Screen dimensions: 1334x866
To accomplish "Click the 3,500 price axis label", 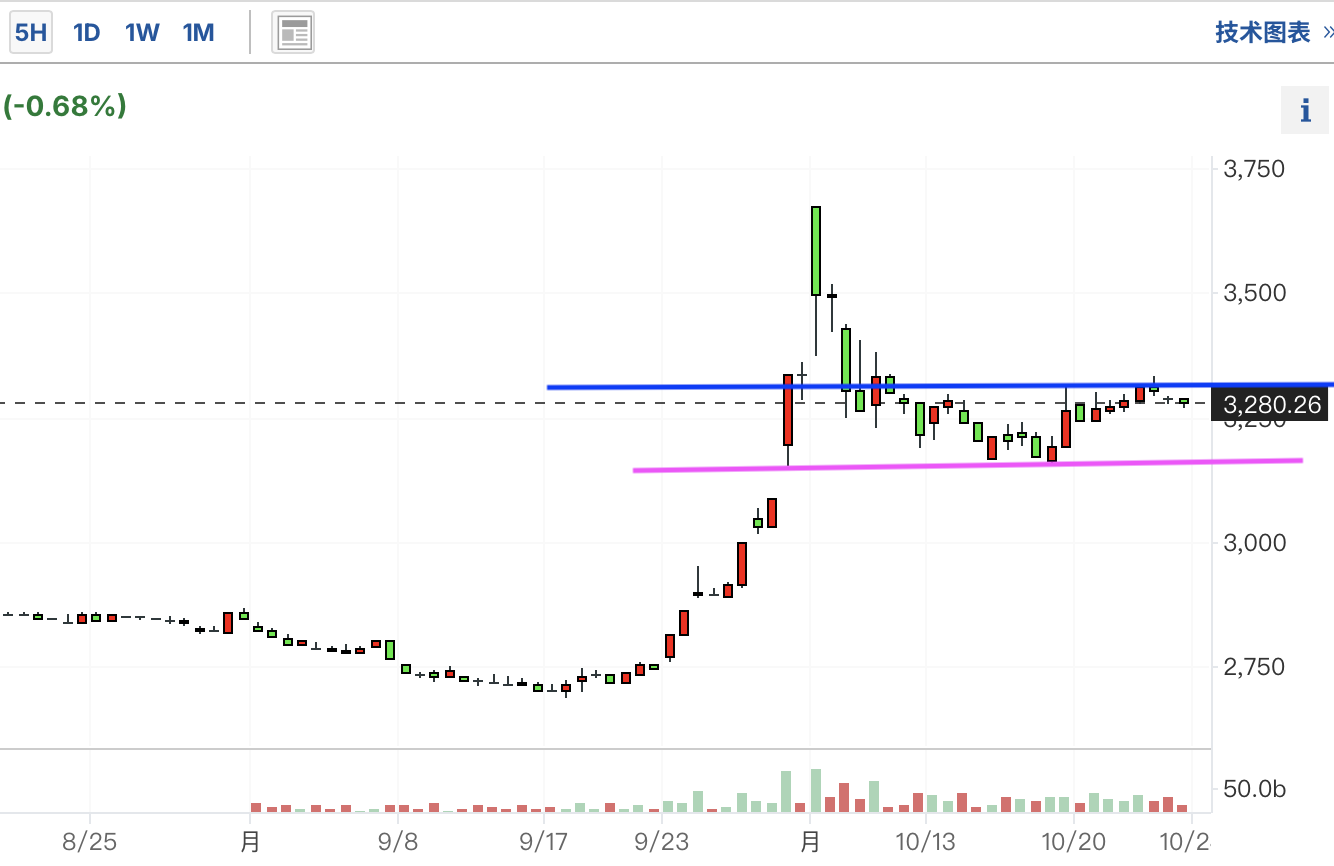I will click(x=1254, y=293).
